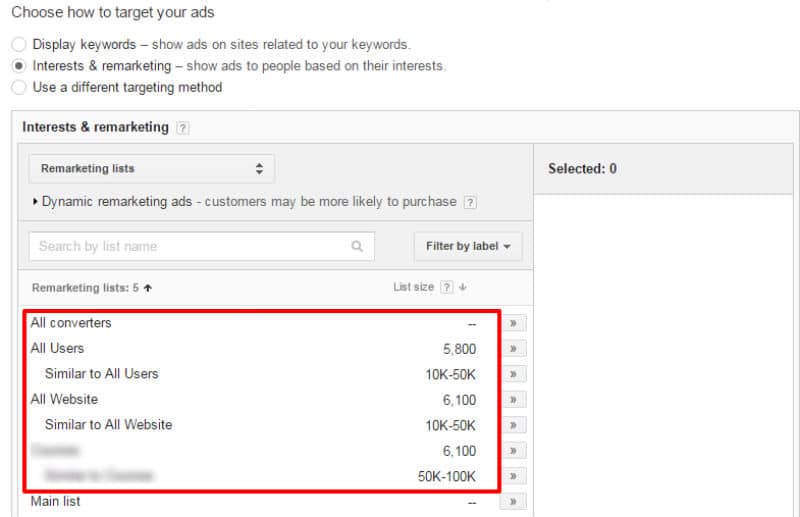Image resolution: width=800 pixels, height=517 pixels.
Task: Click the List size help icon
Action: click(446, 287)
